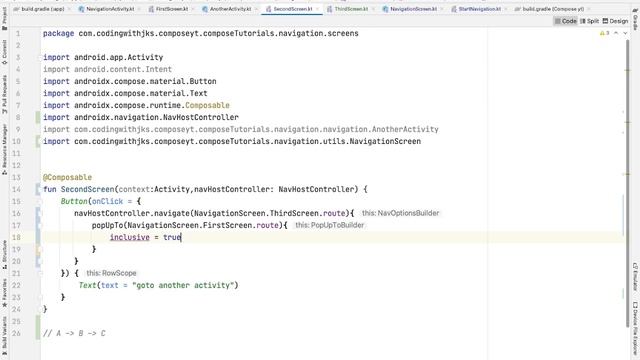Viewport: 640px width, 360px height.
Task: Go to previous highlighted problem arrow
Action: pyautogui.click(x=616, y=33)
